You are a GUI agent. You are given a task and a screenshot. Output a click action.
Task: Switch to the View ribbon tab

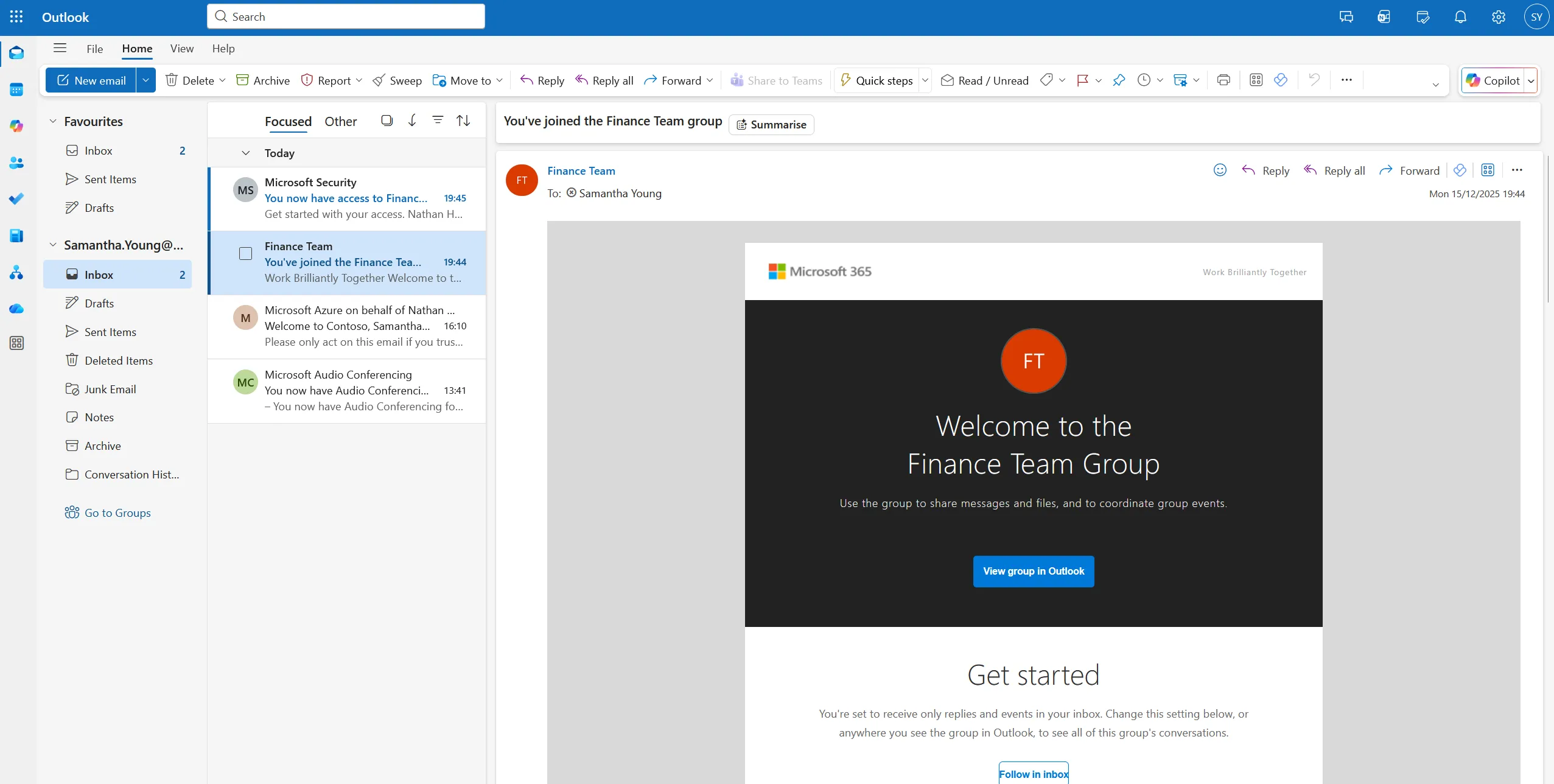tap(182, 49)
